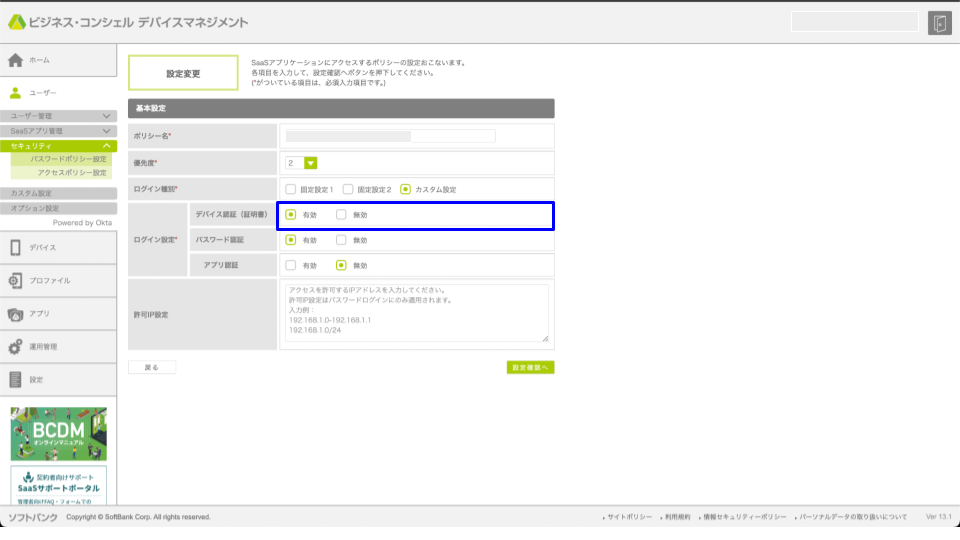Select パスワード認証 有効 radio
This screenshot has width=960, height=540.
pos(291,240)
